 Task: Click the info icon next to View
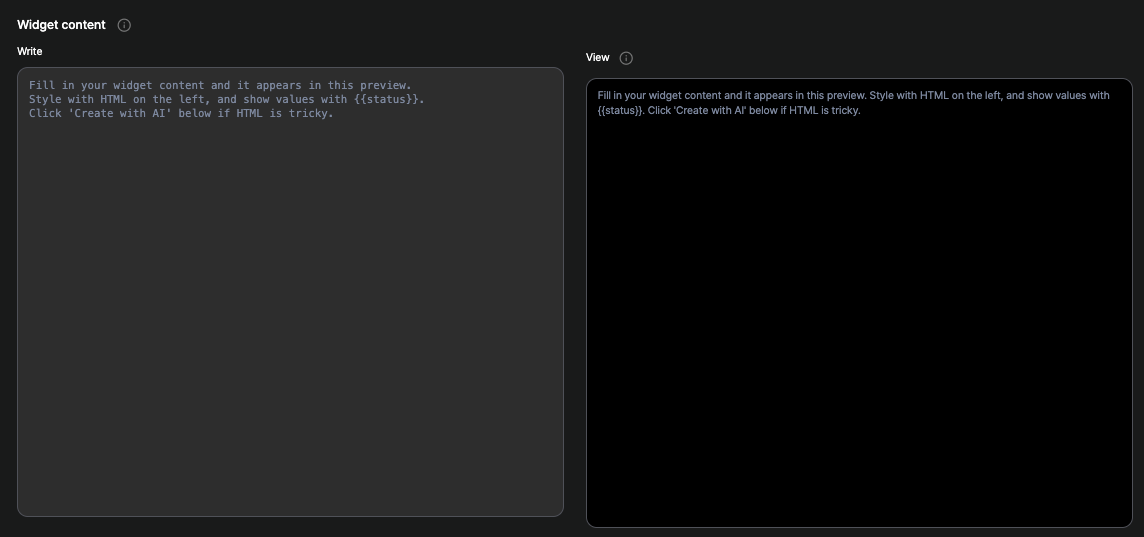click(x=626, y=58)
